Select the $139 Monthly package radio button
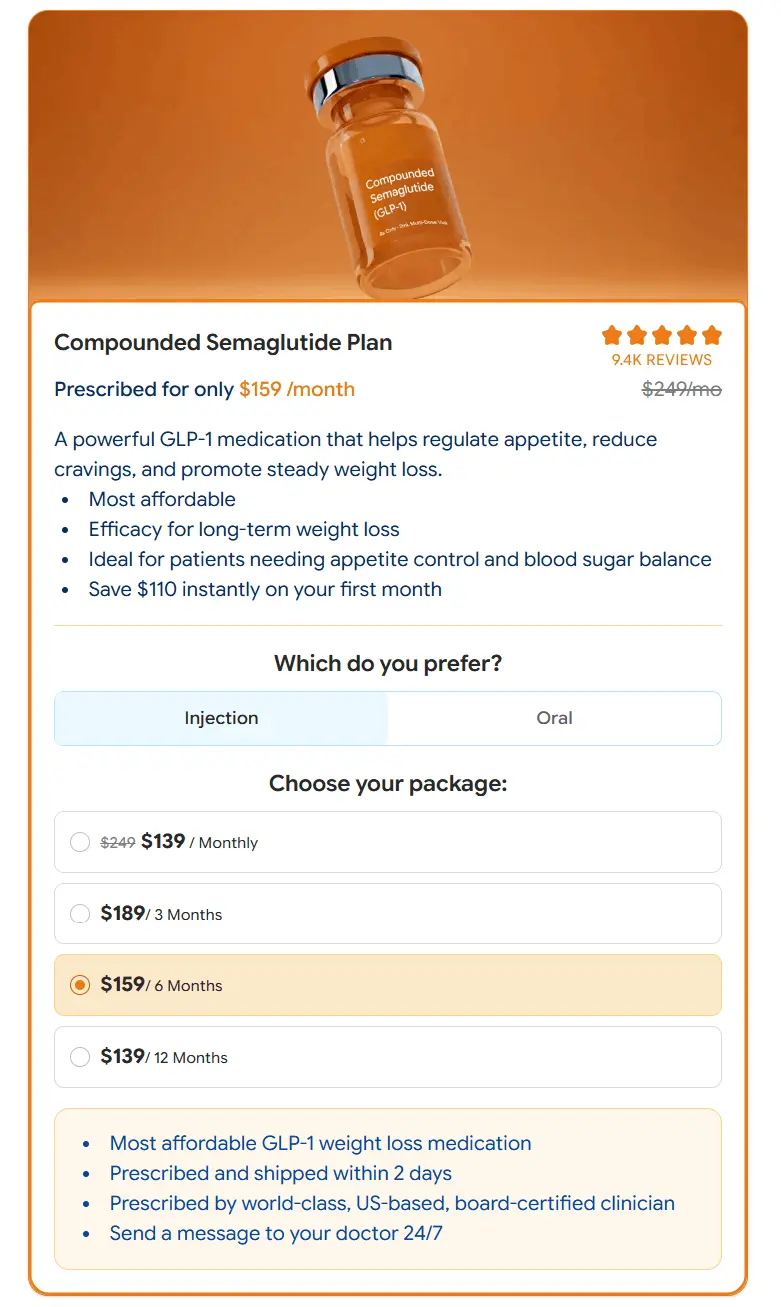Screen dimensions: 781x1307 click(80, 842)
